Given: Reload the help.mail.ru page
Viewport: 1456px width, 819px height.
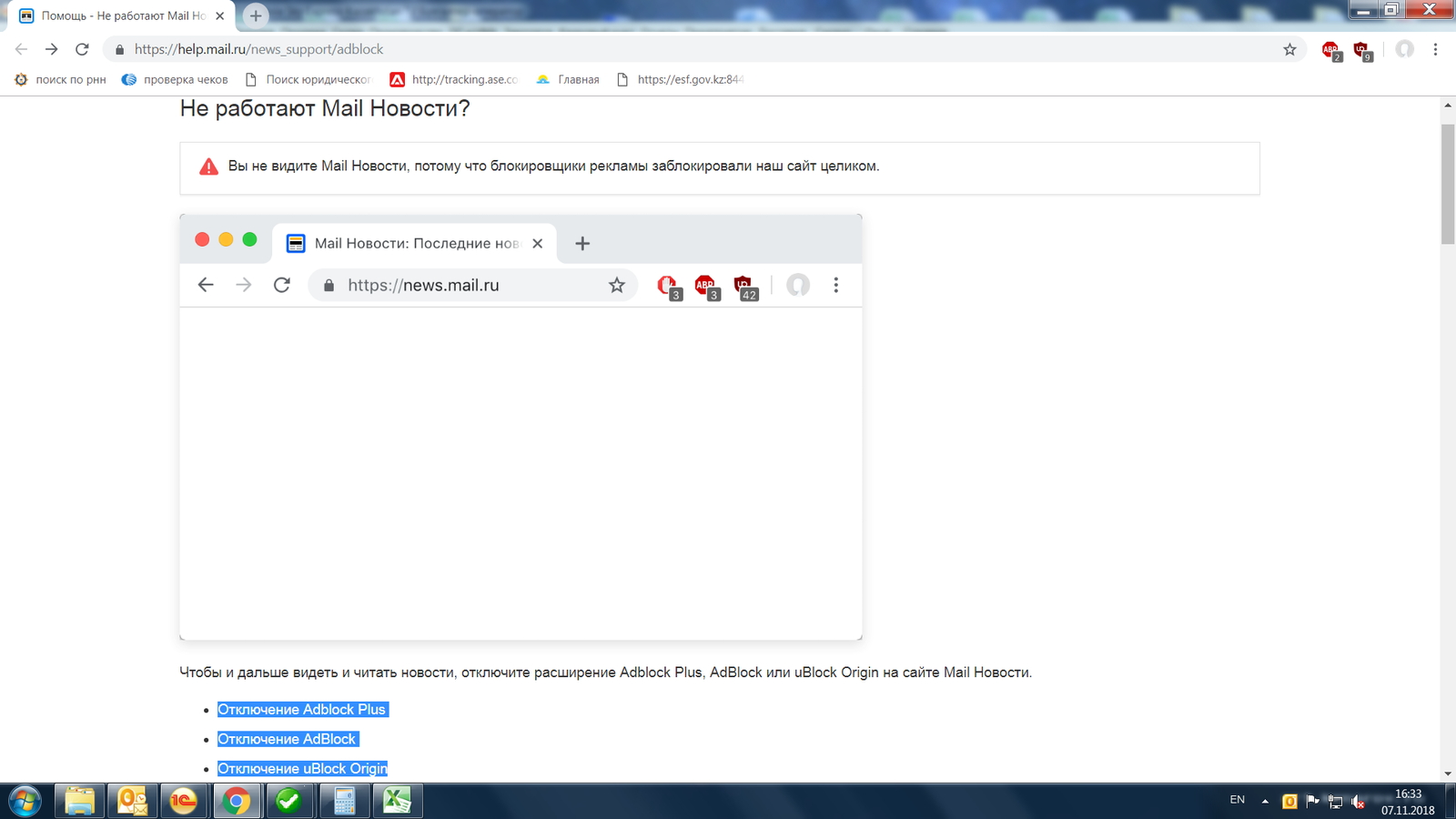Looking at the screenshot, I should tap(82, 49).
